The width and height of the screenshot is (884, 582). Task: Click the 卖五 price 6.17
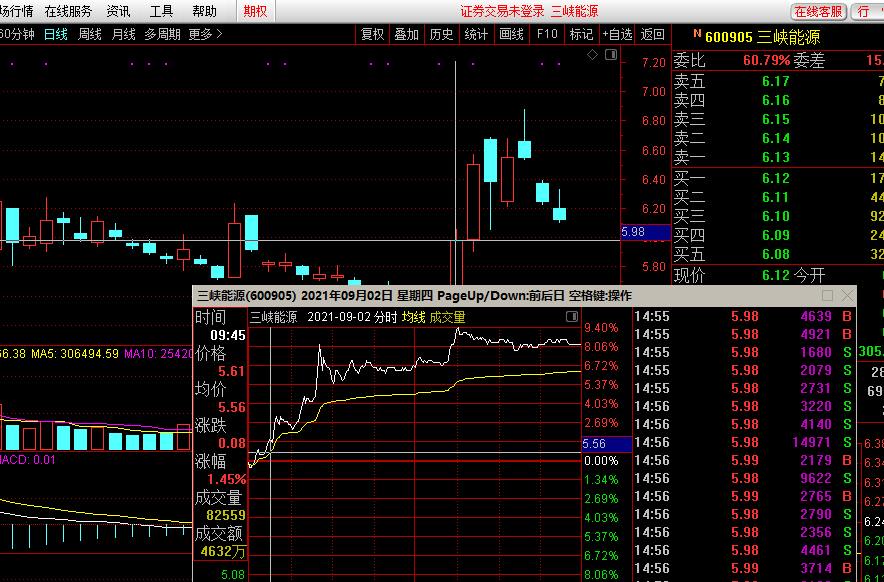(x=776, y=81)
